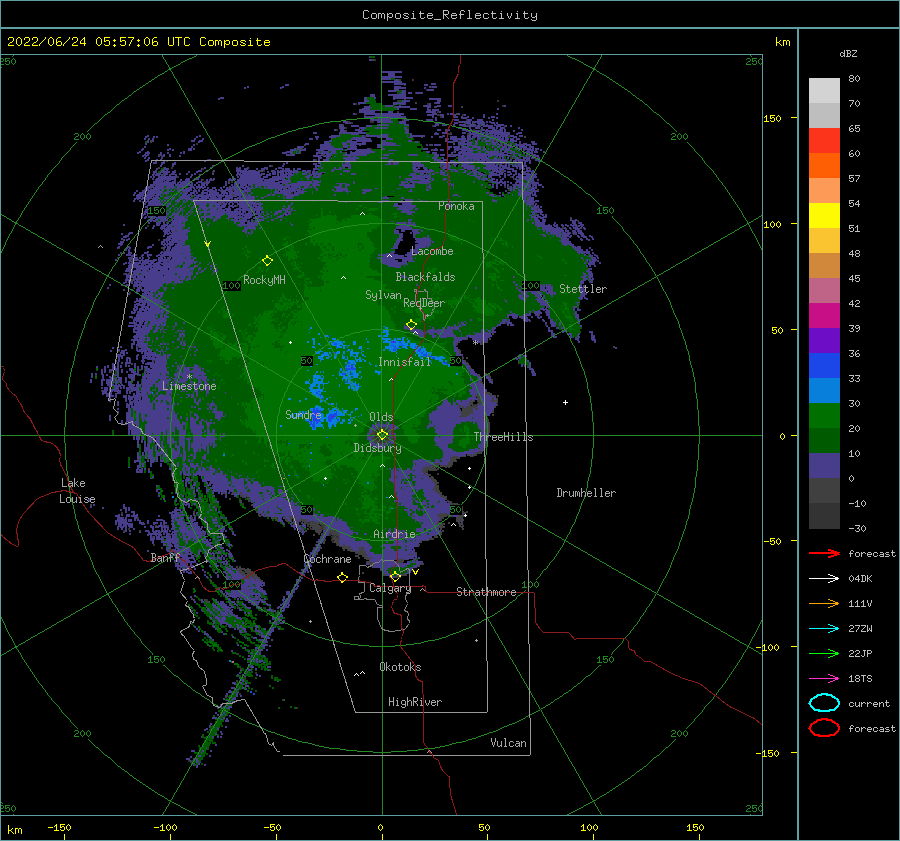This screenshot has height=841, width=900.
Task: Click the Ponoka city label
Action: click(456, 206)
